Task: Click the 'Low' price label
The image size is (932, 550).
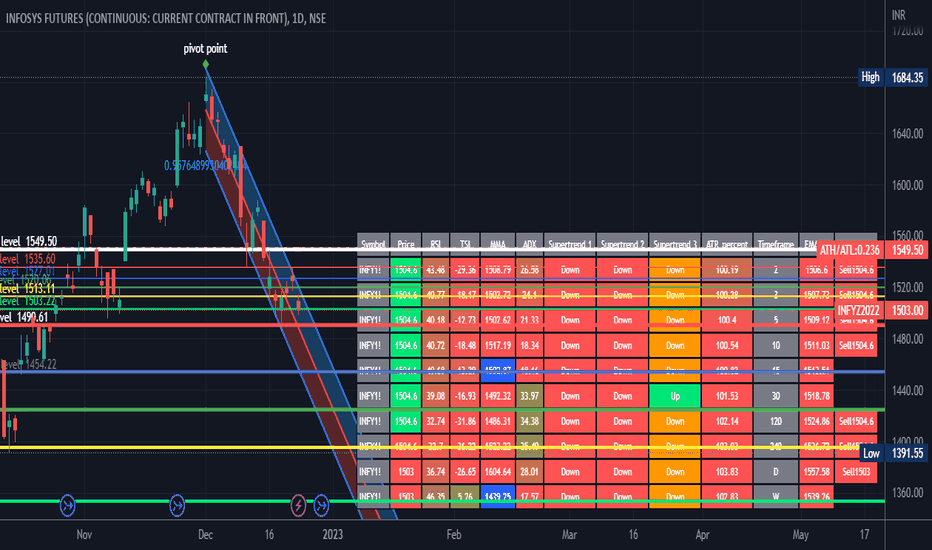Action: point(871,454)
